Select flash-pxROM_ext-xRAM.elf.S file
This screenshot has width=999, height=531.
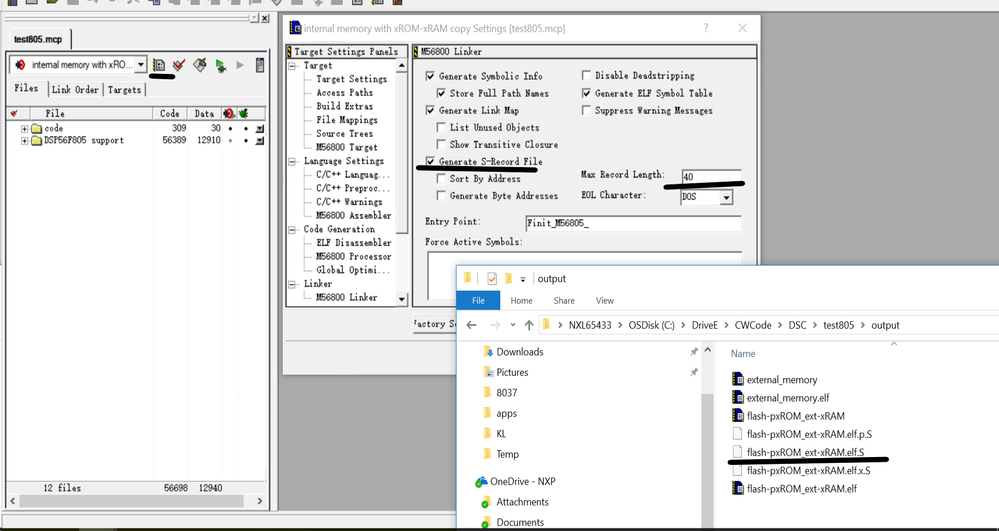805,452
